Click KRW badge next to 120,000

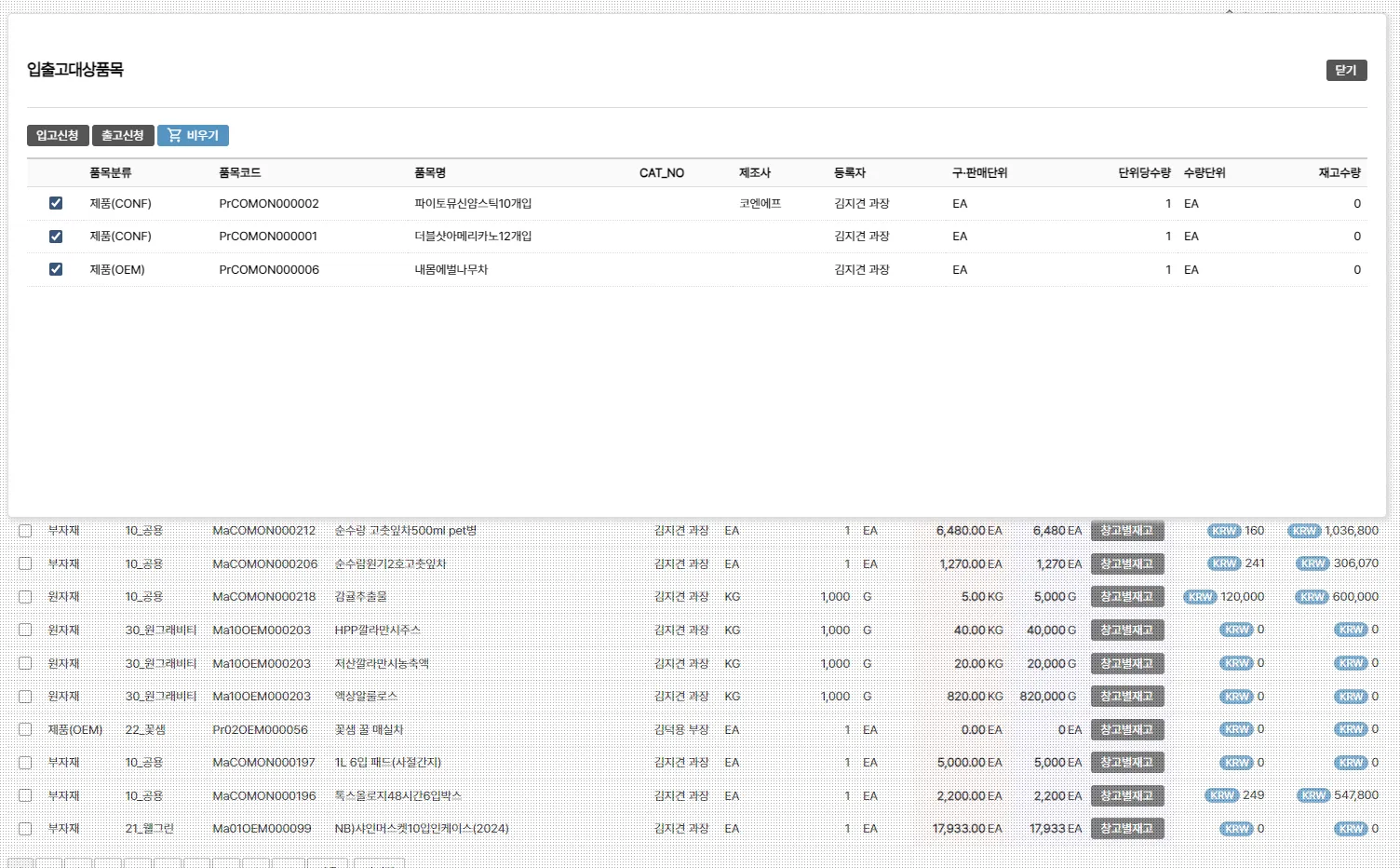(x=1200, y=597)
